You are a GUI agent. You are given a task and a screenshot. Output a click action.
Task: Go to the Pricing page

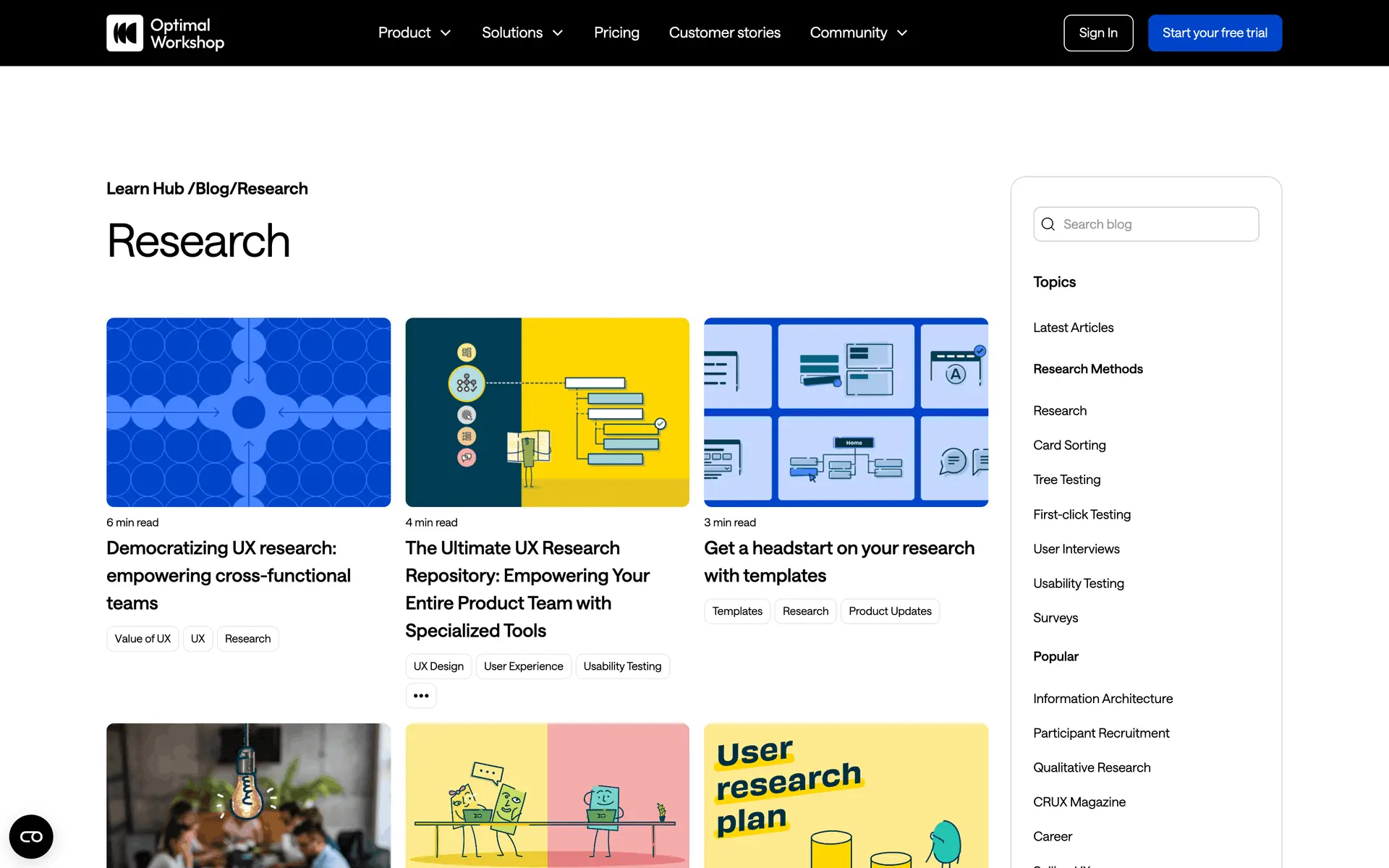[616, 33]
